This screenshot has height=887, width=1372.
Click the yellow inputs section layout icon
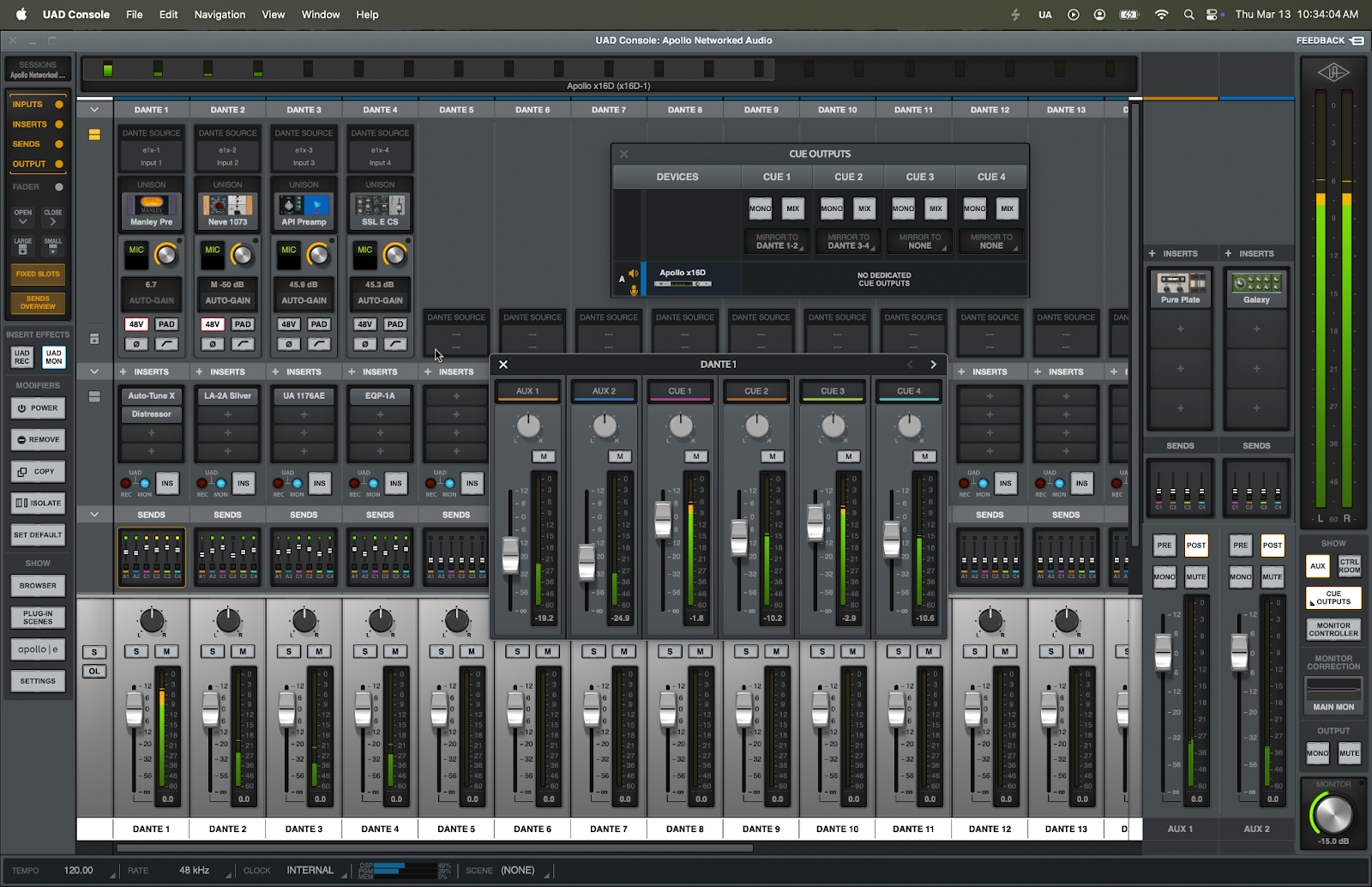point(94,135)
